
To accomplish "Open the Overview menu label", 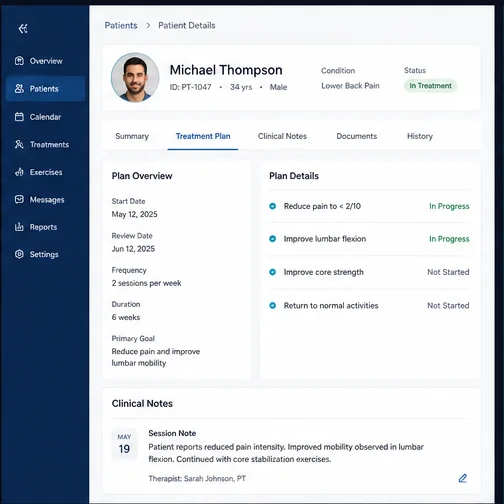I will click(x=46, y=61).
